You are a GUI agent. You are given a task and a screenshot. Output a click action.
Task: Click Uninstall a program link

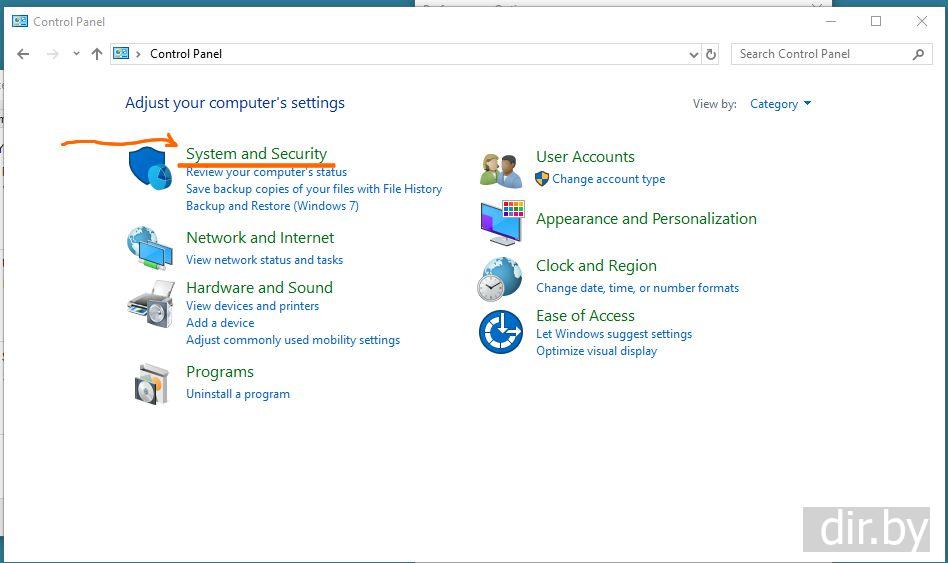click(238, 394)
